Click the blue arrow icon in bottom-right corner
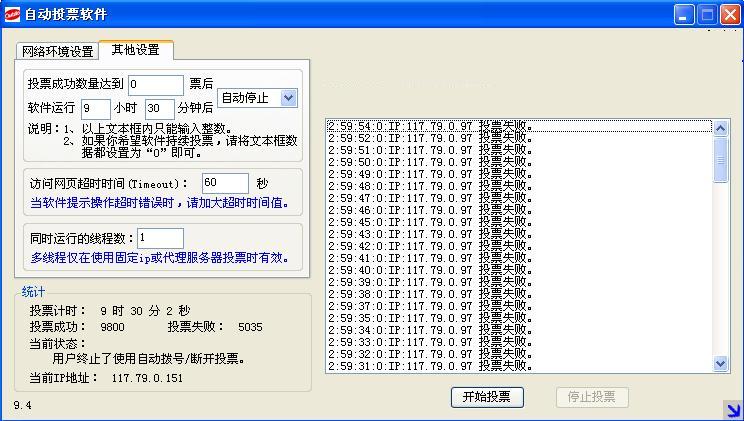Image resolution: width=744 pixels, height=421 pixels. [733, 409]
